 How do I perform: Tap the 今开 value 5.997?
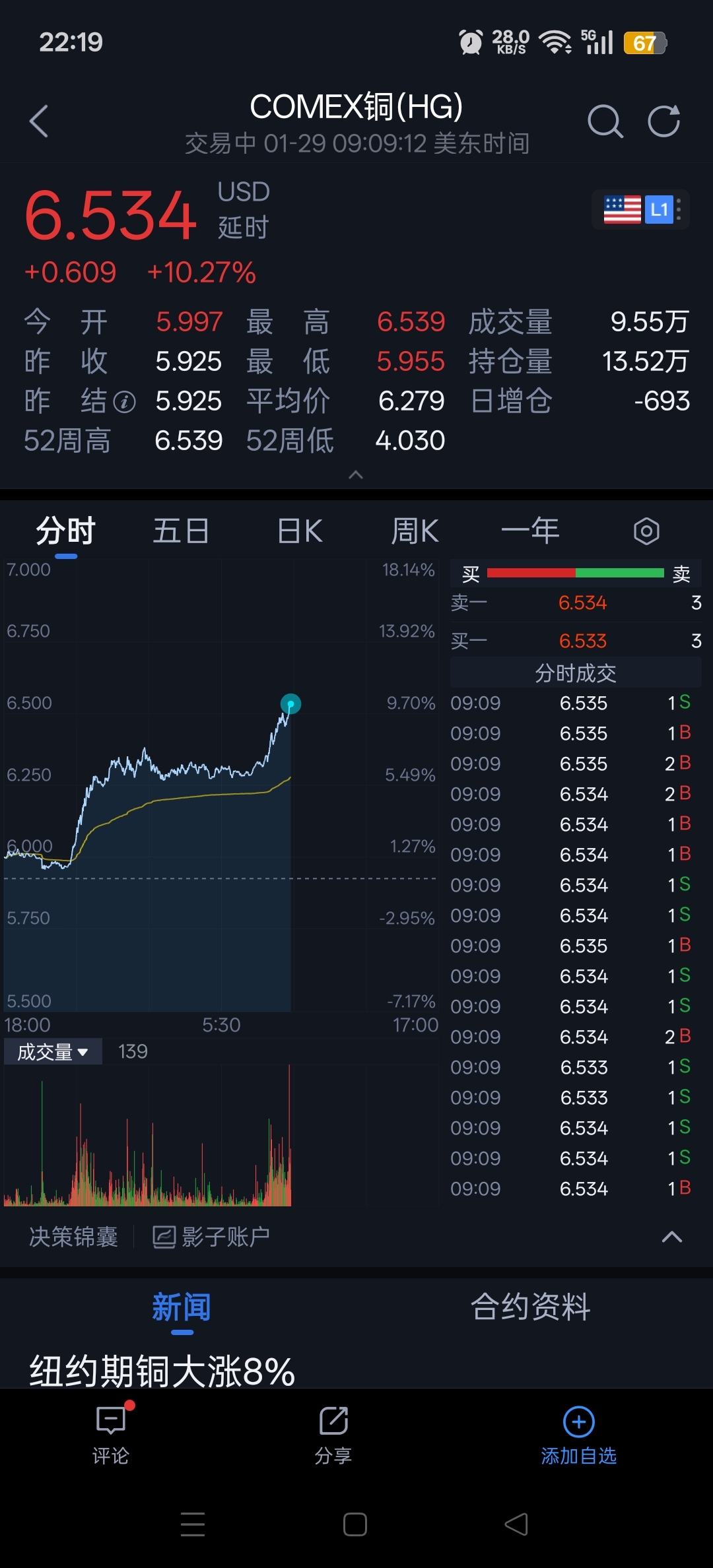pos(189,322)
